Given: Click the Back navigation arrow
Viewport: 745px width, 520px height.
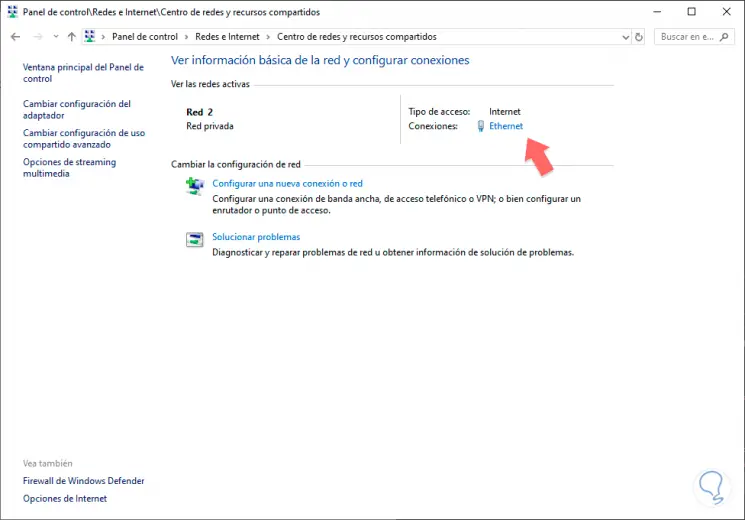Looking at the screenshot, I should click(x=15, y=37).
